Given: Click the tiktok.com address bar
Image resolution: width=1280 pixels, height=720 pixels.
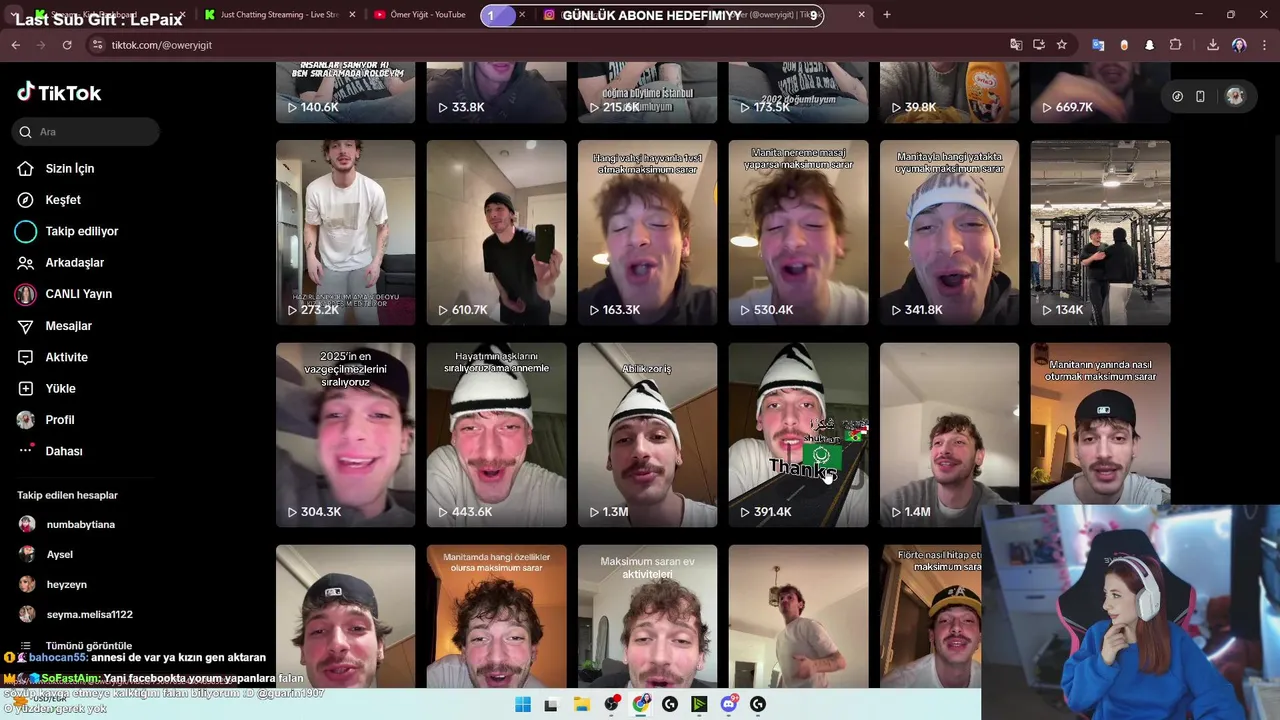Looking at the screenshot, I should [540, 45].
